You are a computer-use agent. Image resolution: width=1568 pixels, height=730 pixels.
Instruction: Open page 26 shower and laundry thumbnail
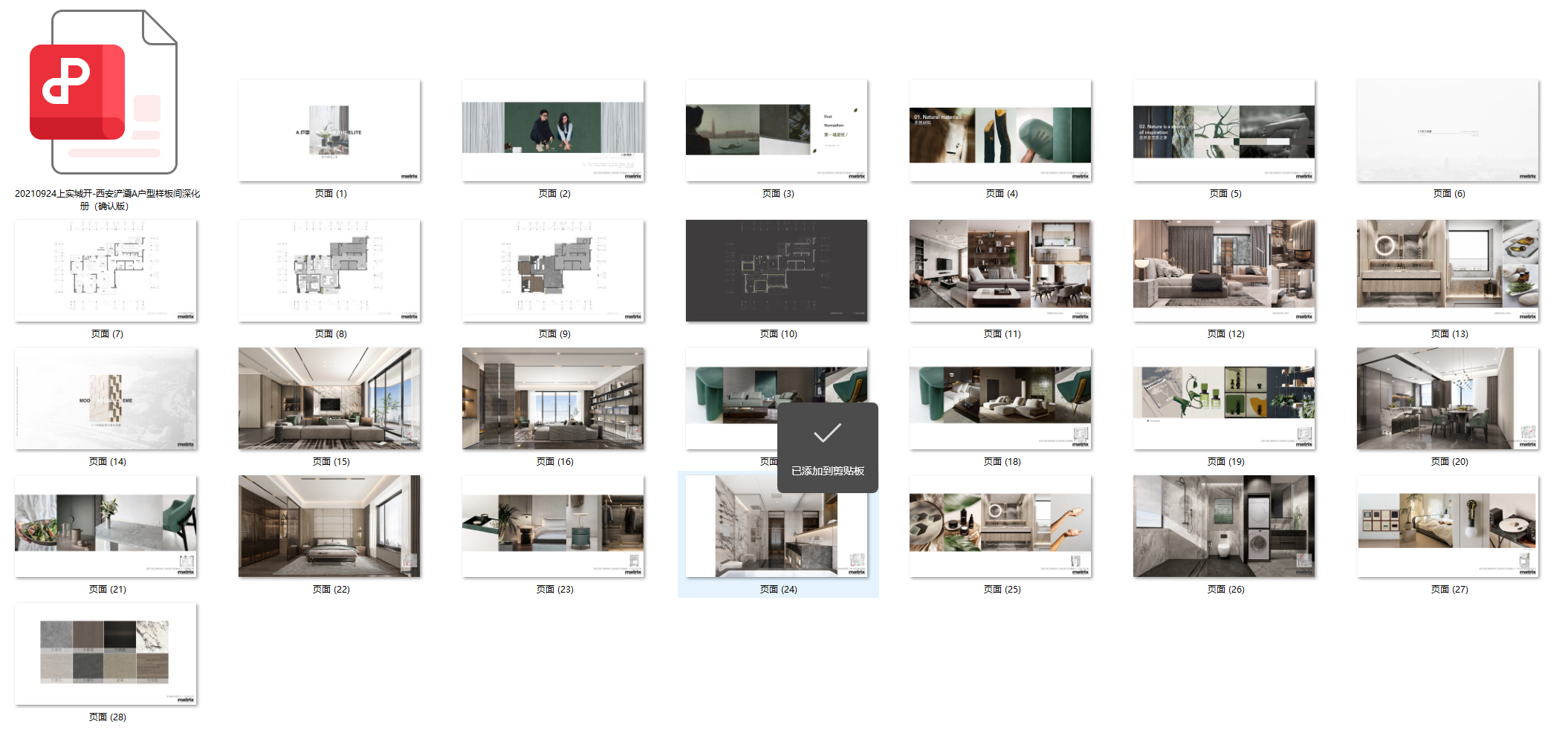point(1224,527)
